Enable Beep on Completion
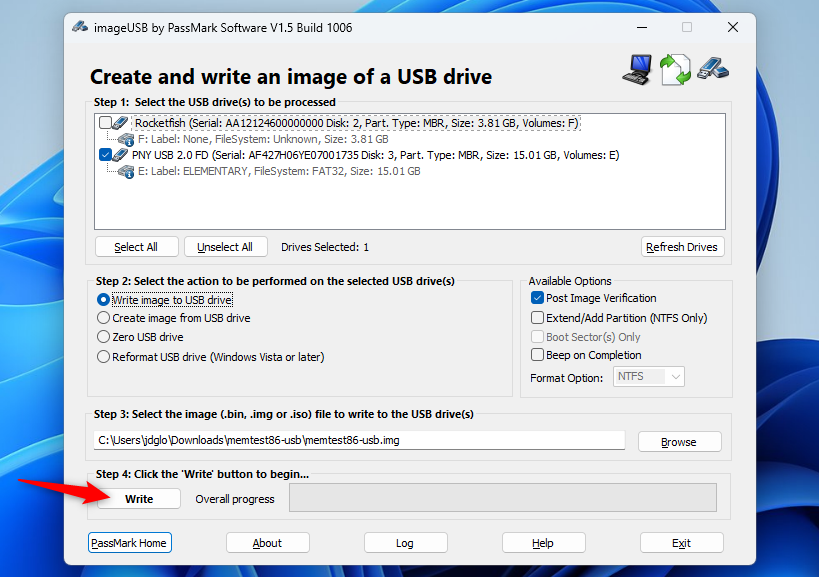The height and width of the screenshot is (577, 819). 536,355
